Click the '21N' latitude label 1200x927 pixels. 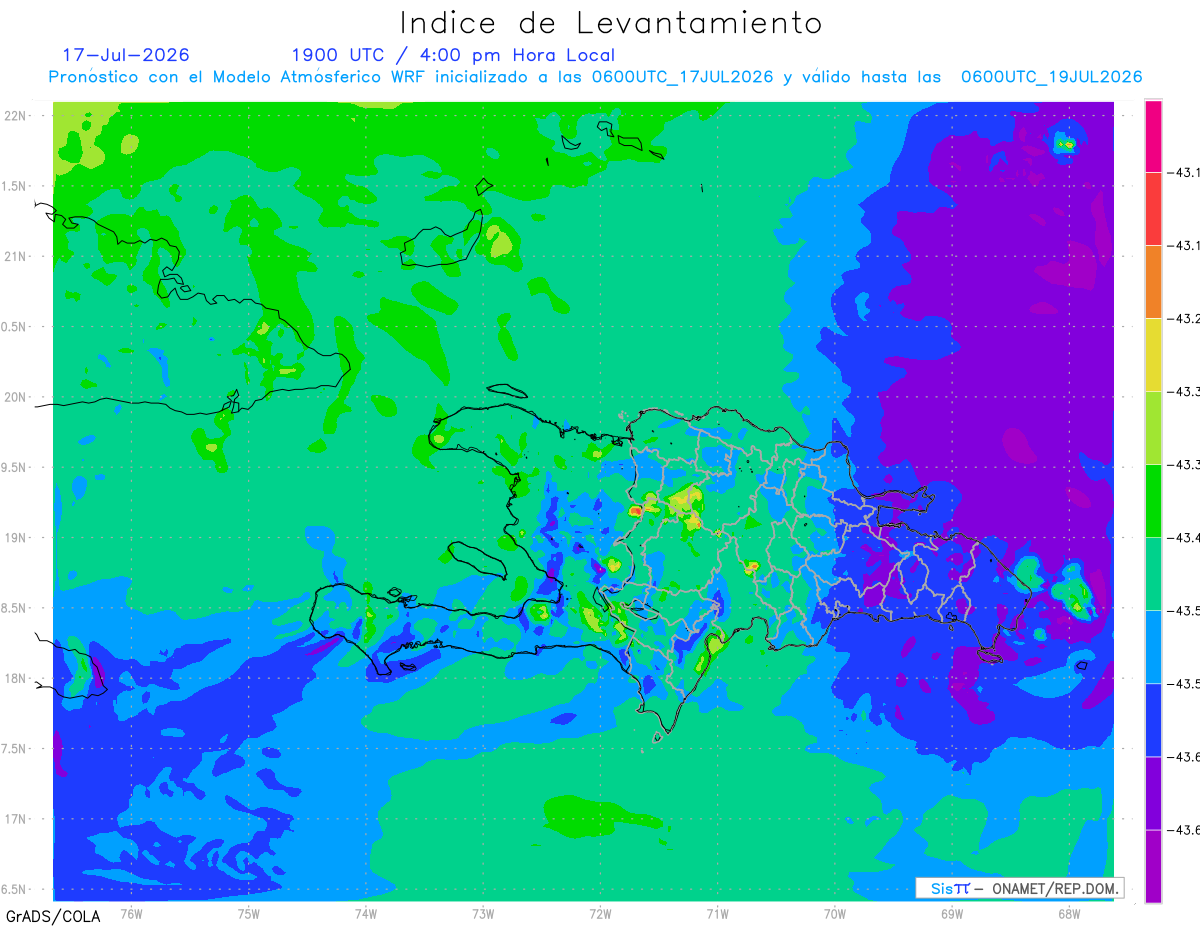pos(16,257)
